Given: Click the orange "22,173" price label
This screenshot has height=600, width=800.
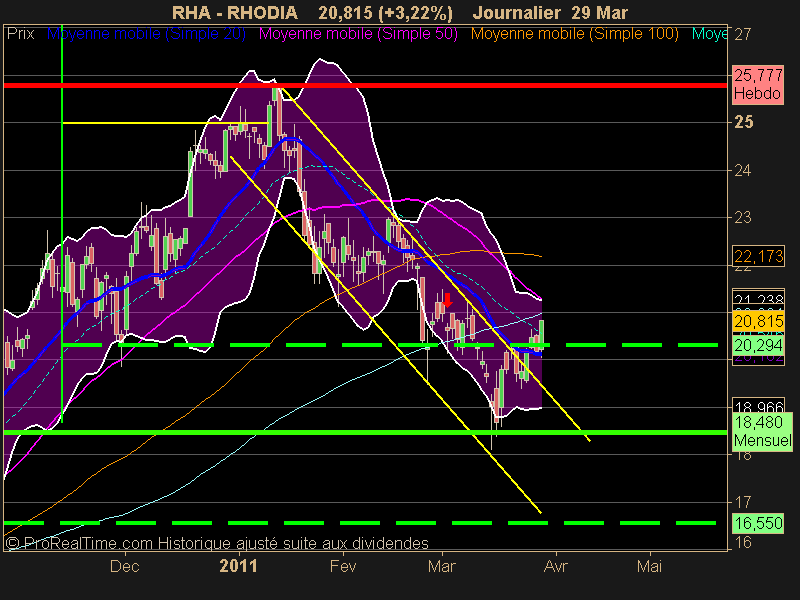Looking at the screenshot, I should [758, 256].
